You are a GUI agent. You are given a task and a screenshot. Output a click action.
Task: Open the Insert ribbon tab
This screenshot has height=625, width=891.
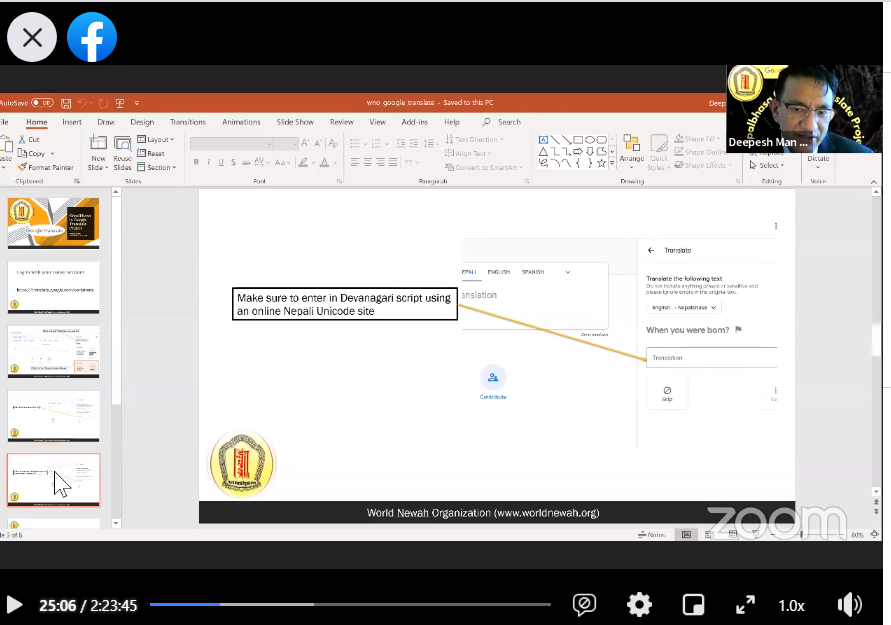pos(72,122)
